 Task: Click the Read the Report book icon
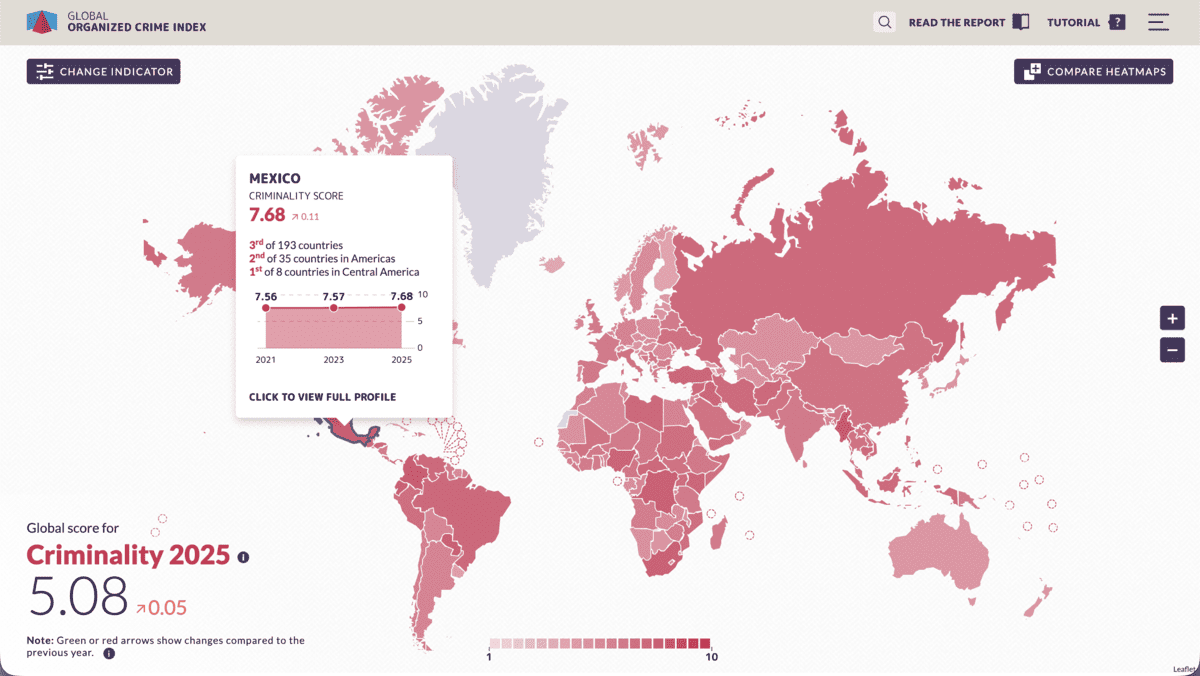coord(1020,22)
